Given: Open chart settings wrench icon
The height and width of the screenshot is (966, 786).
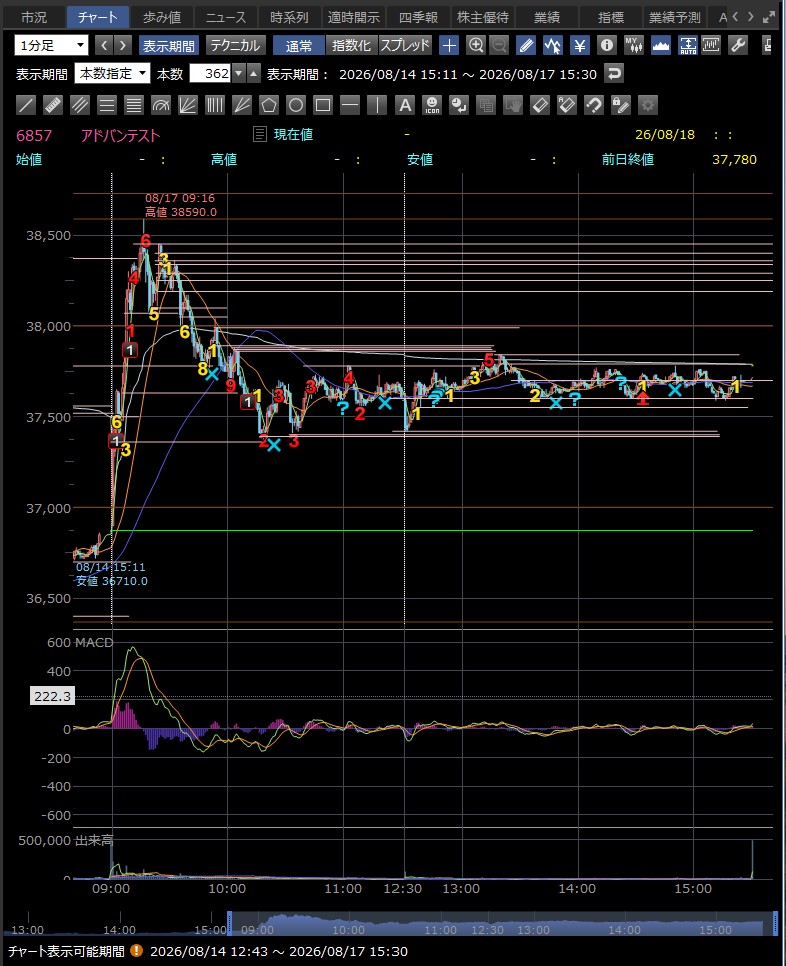Looking at the screenshot, I should coord(738,45).
